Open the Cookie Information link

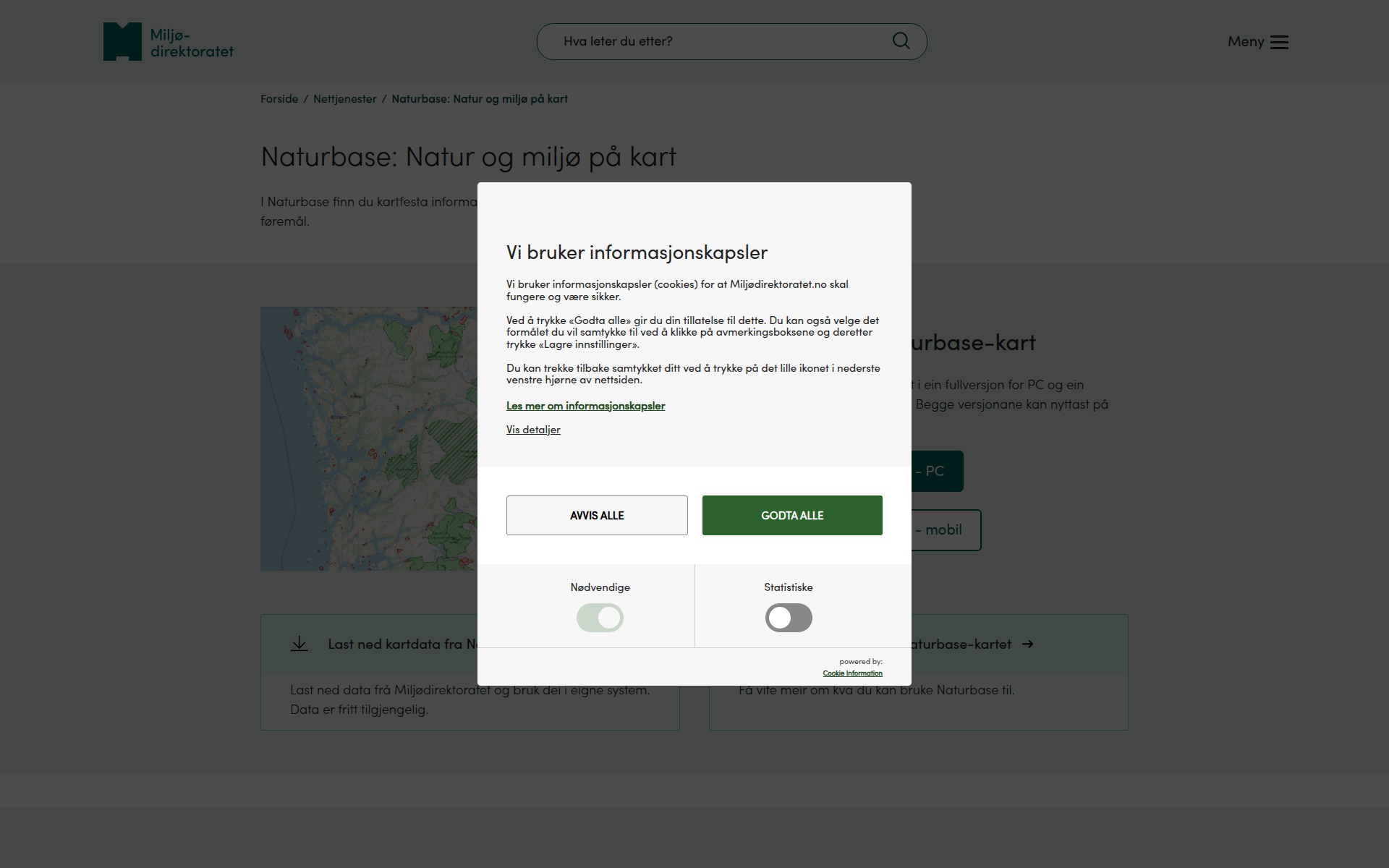tap(852, 673)
